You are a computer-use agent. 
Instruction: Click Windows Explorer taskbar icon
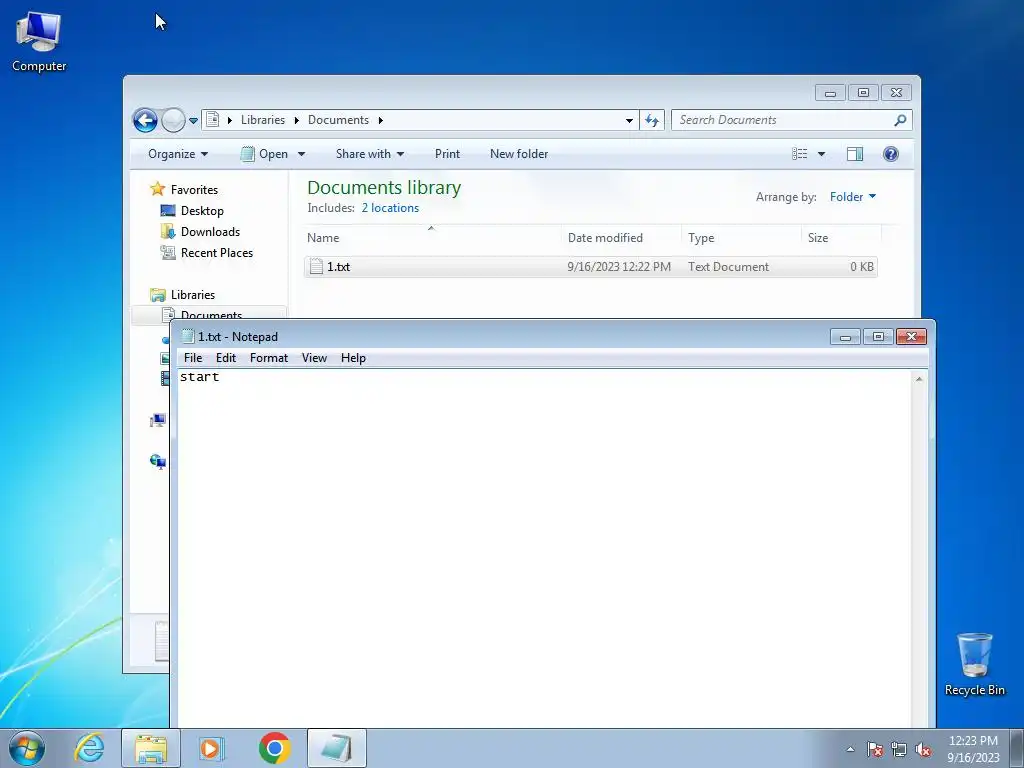click(x=151, y=748)
